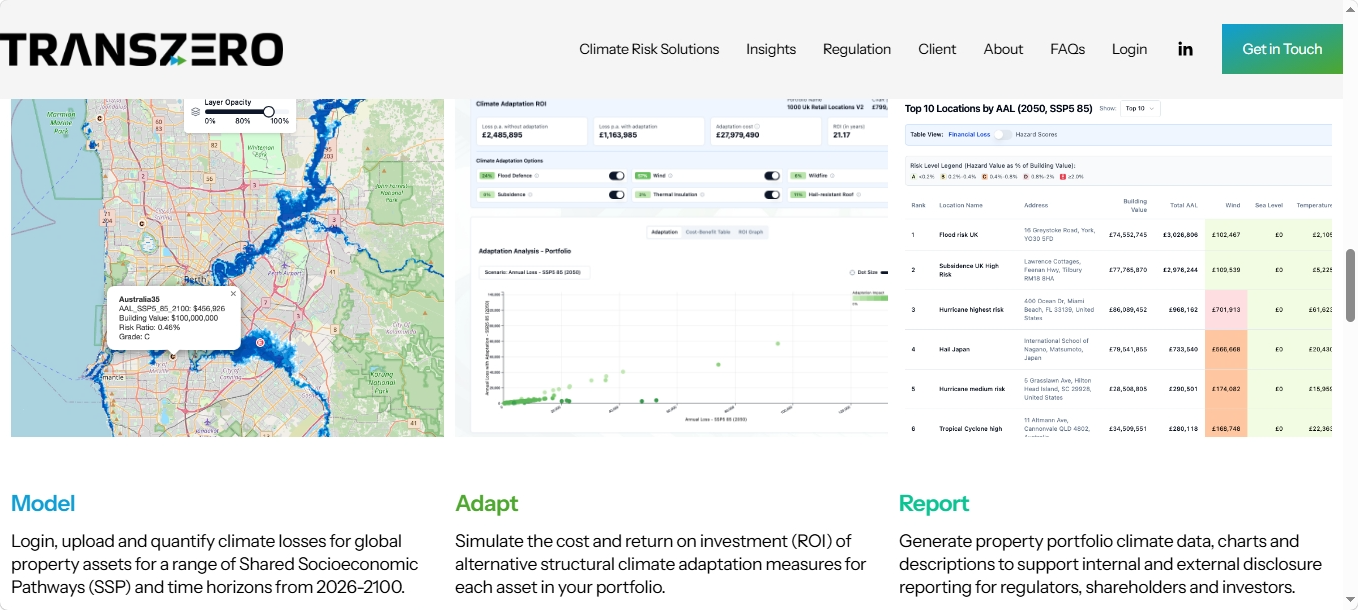Click the TransZero logo

(142, 49)
